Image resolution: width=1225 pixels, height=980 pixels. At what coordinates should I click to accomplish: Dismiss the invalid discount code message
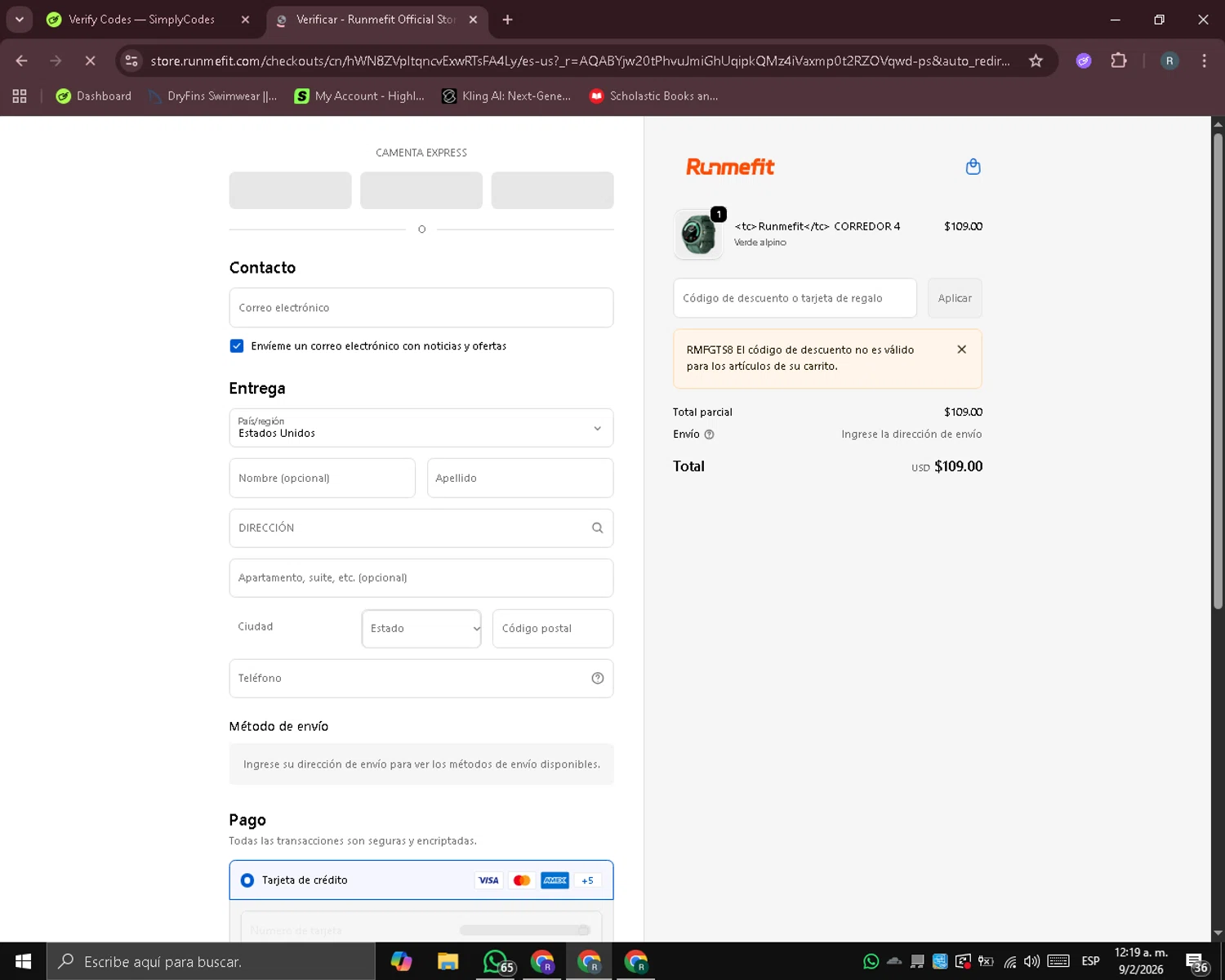961,350
